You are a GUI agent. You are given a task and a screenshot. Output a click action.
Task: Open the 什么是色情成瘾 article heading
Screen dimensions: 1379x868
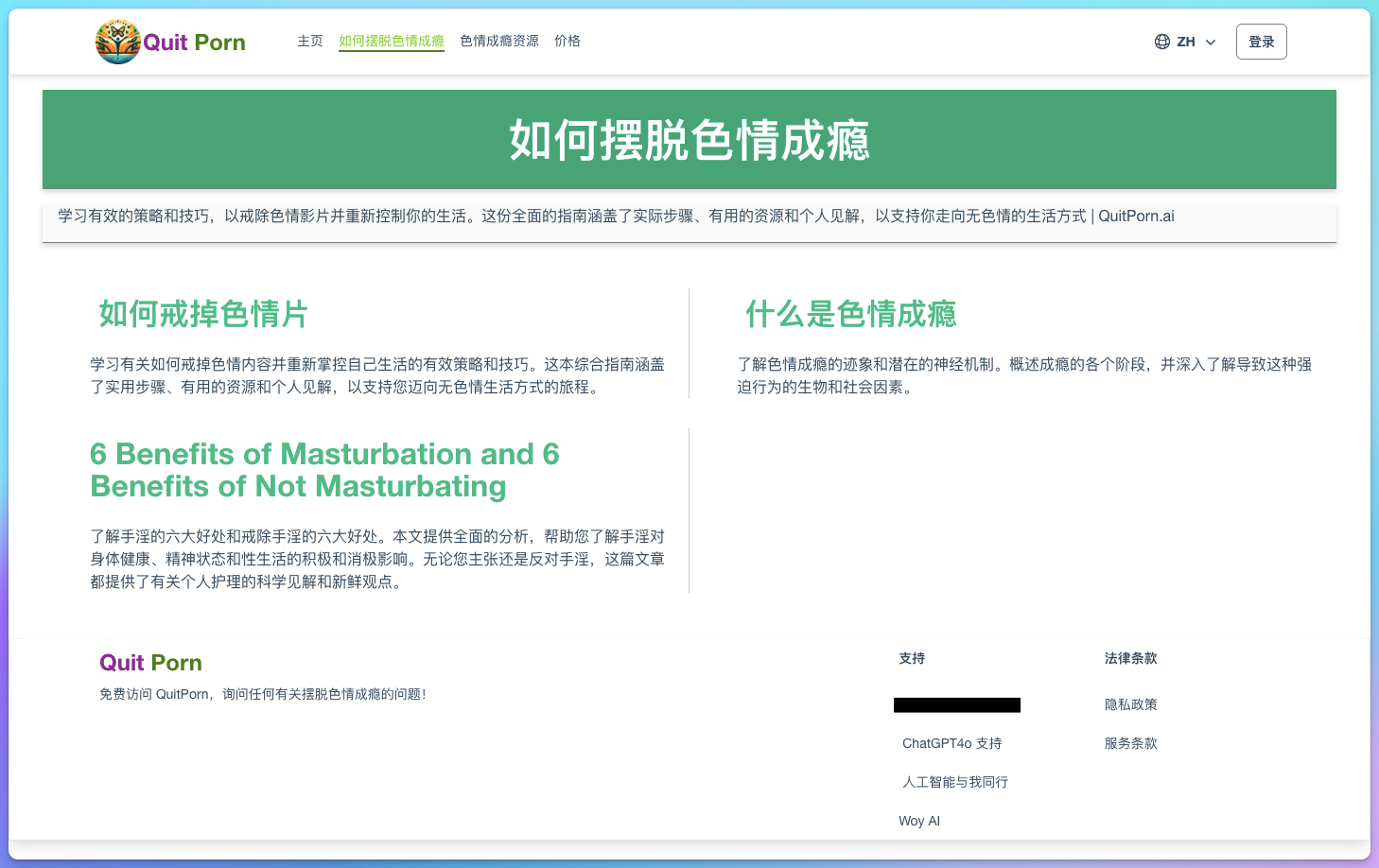point(850,314)
